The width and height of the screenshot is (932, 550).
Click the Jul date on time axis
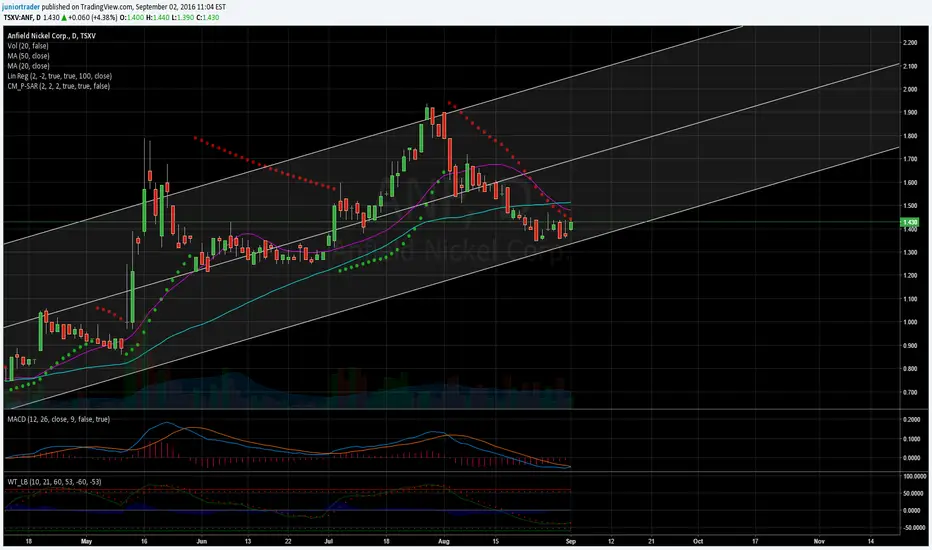coord(328,542)
